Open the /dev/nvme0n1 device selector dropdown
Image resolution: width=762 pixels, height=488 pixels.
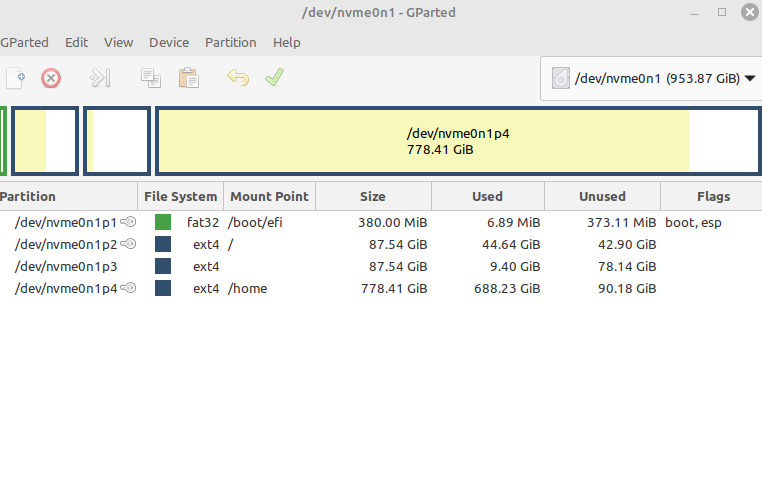(654, 78)
